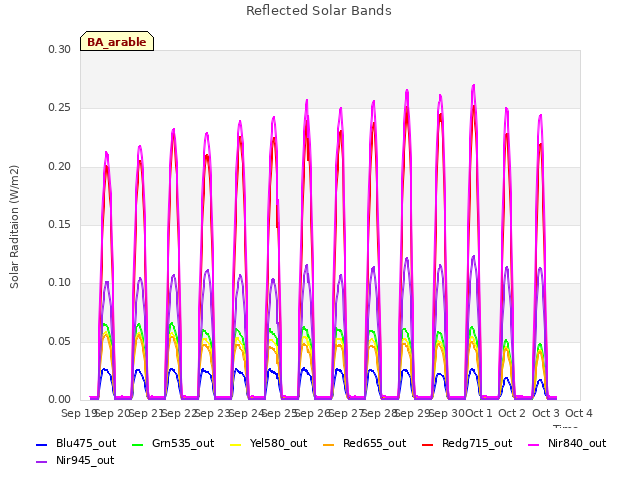Viewport: 640px width, 480px height.
Task: Select the Redg715_out legend label
Action: (477, 443)
